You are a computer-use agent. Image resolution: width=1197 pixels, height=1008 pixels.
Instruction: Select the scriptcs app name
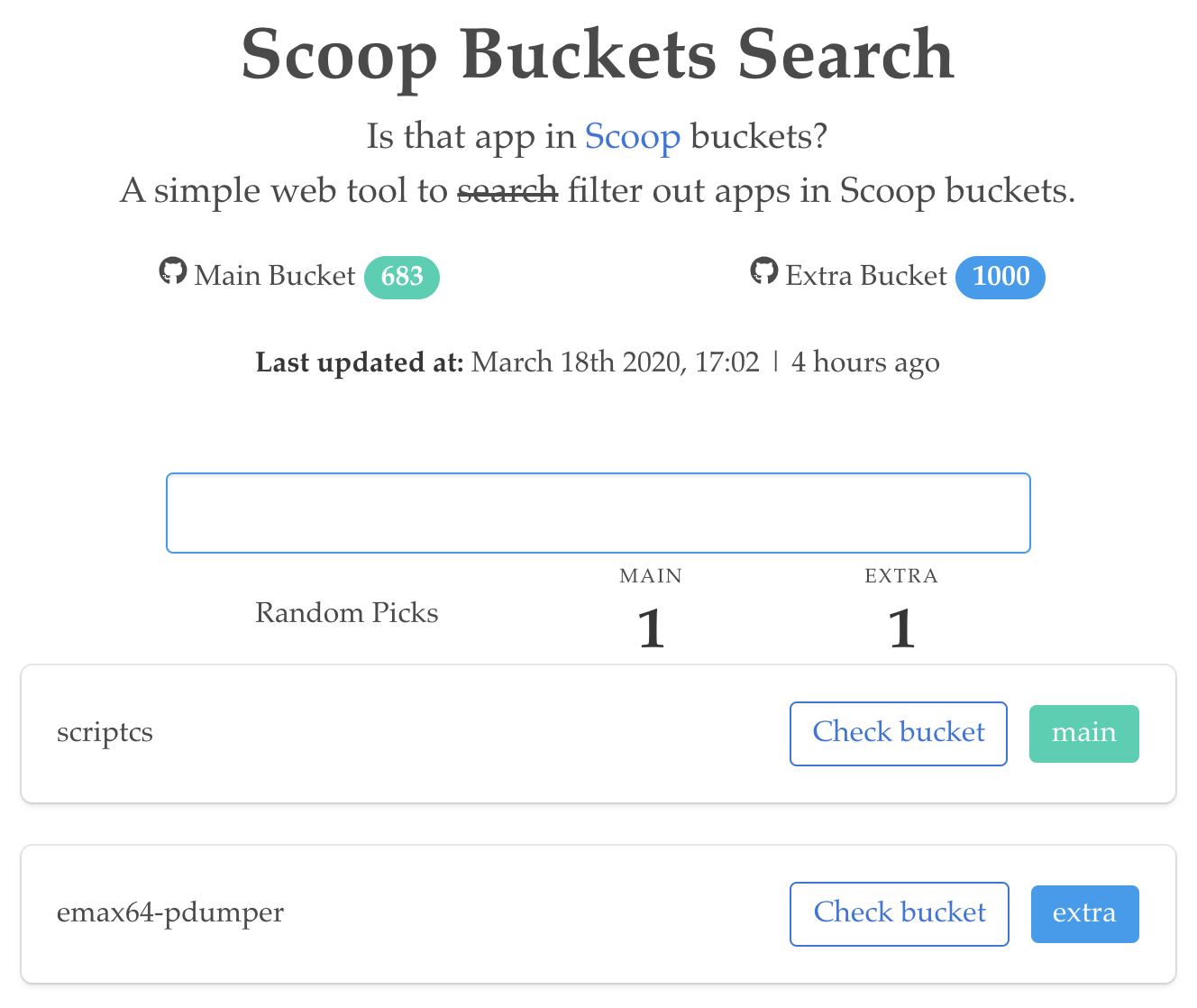pyautogui.click(x=105, y=733)
